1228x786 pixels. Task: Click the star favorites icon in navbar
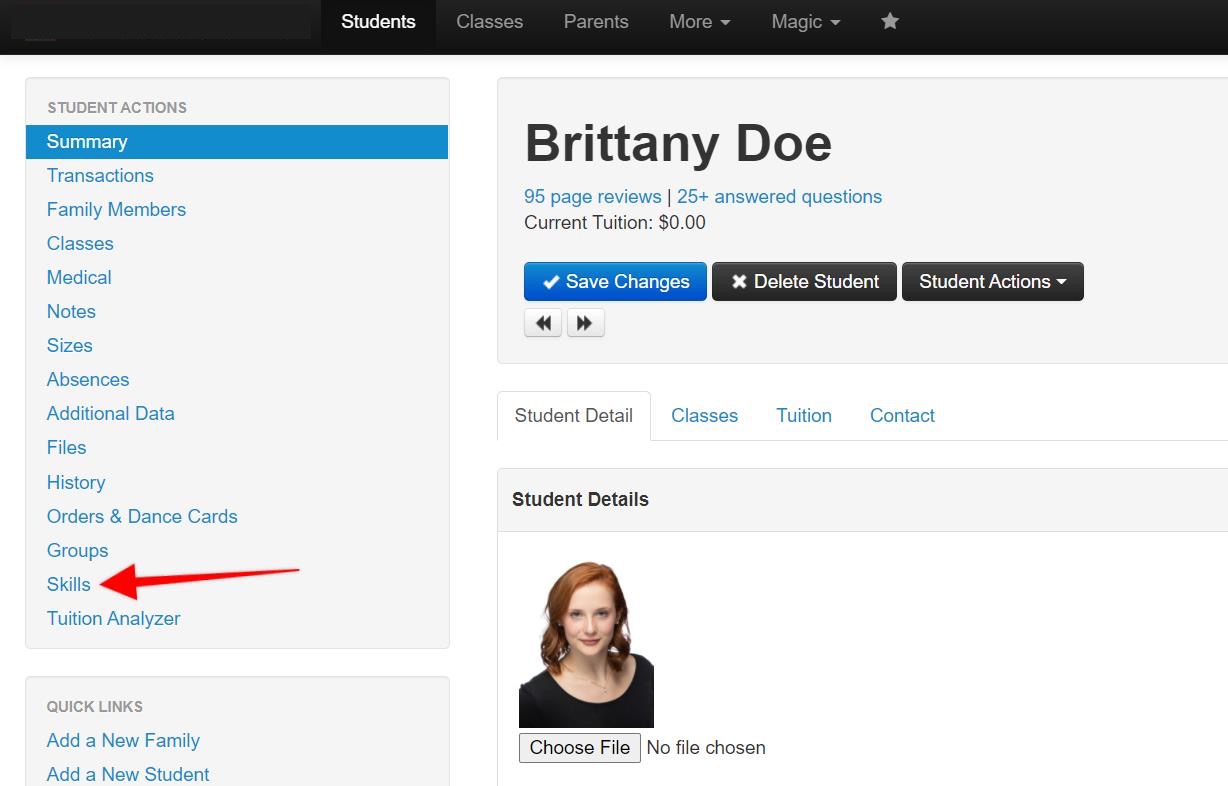[x=890, y=21]
